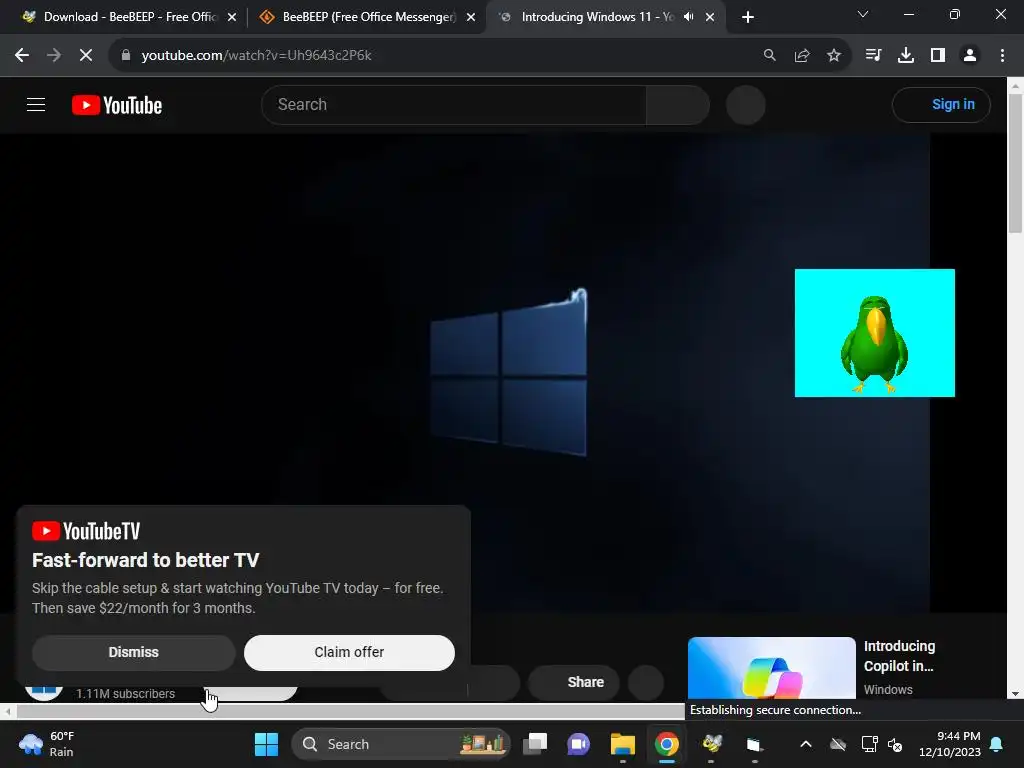Open the tab search dropdown chevron
This screenshot has height=768, width=1024.
[x=863, y=14]
